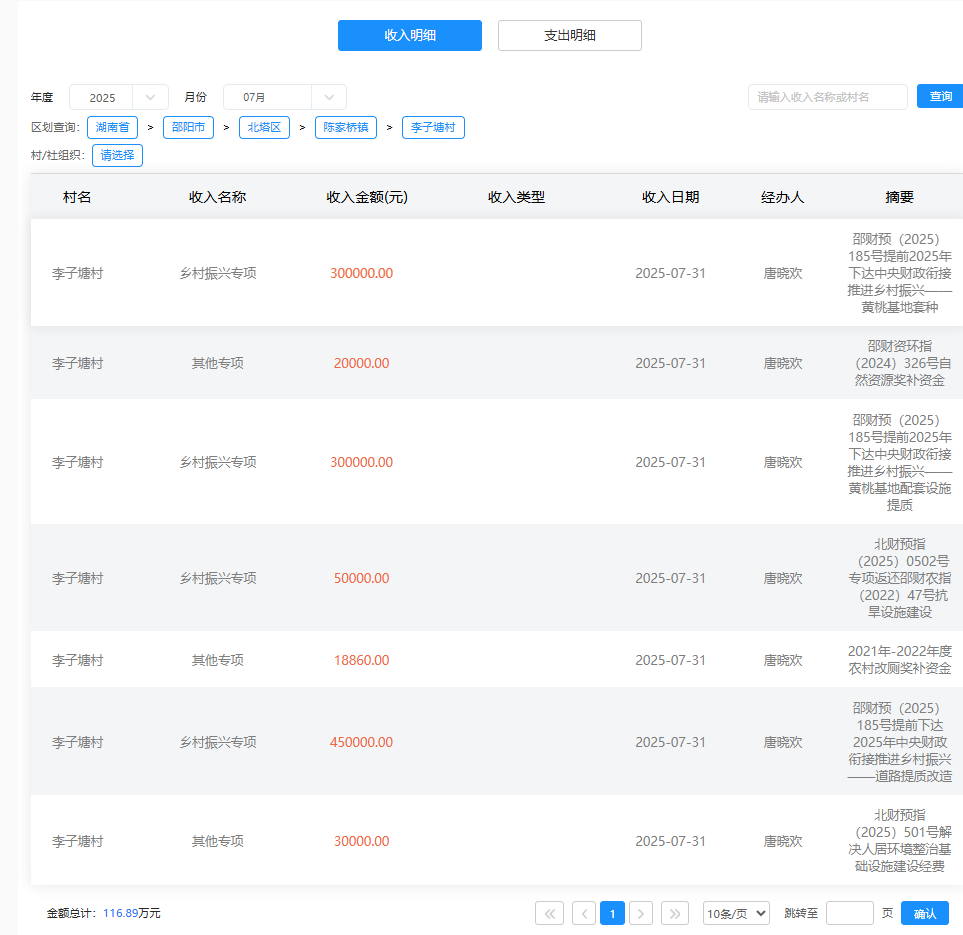Viewport: 963px width, 935px height.
Task: Switch to the 支出明细 tab
Action: 569,35
